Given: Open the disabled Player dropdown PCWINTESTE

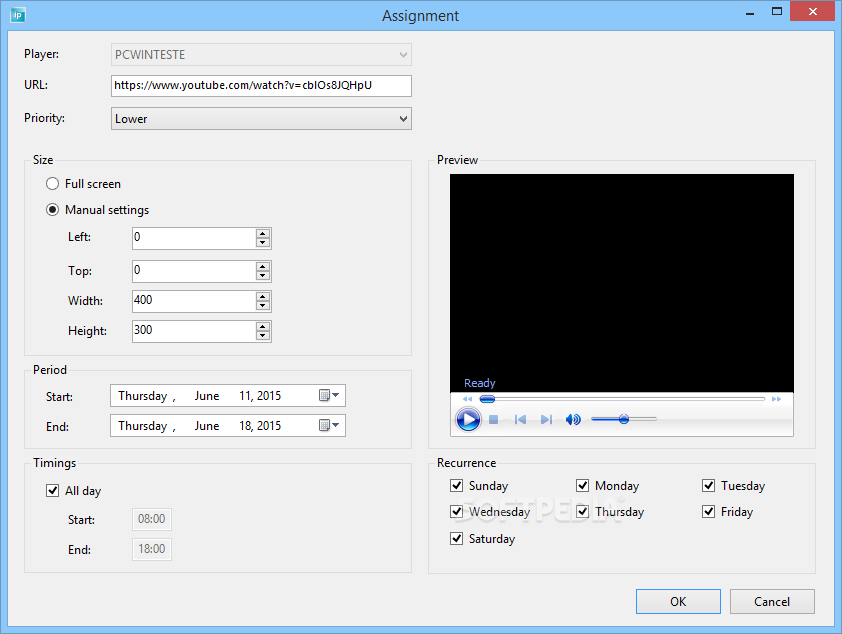Looking at the screenshot, I should [x=261, y=55].
